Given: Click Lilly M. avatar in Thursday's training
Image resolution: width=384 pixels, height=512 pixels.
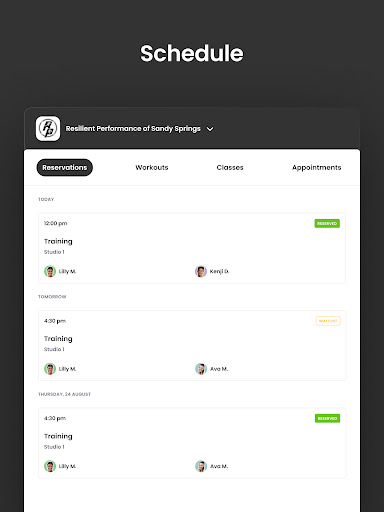Looking at the screenshot, I should click(x=50, y=466).
